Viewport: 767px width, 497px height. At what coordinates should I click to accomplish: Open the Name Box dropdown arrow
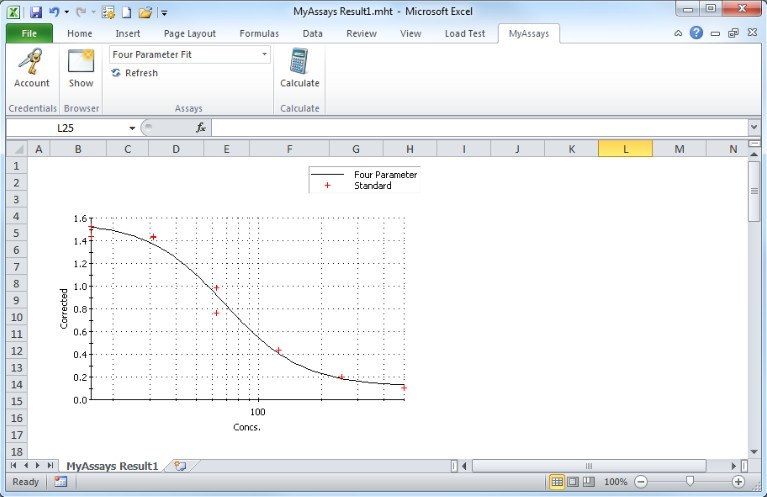(x=132, y=128)
